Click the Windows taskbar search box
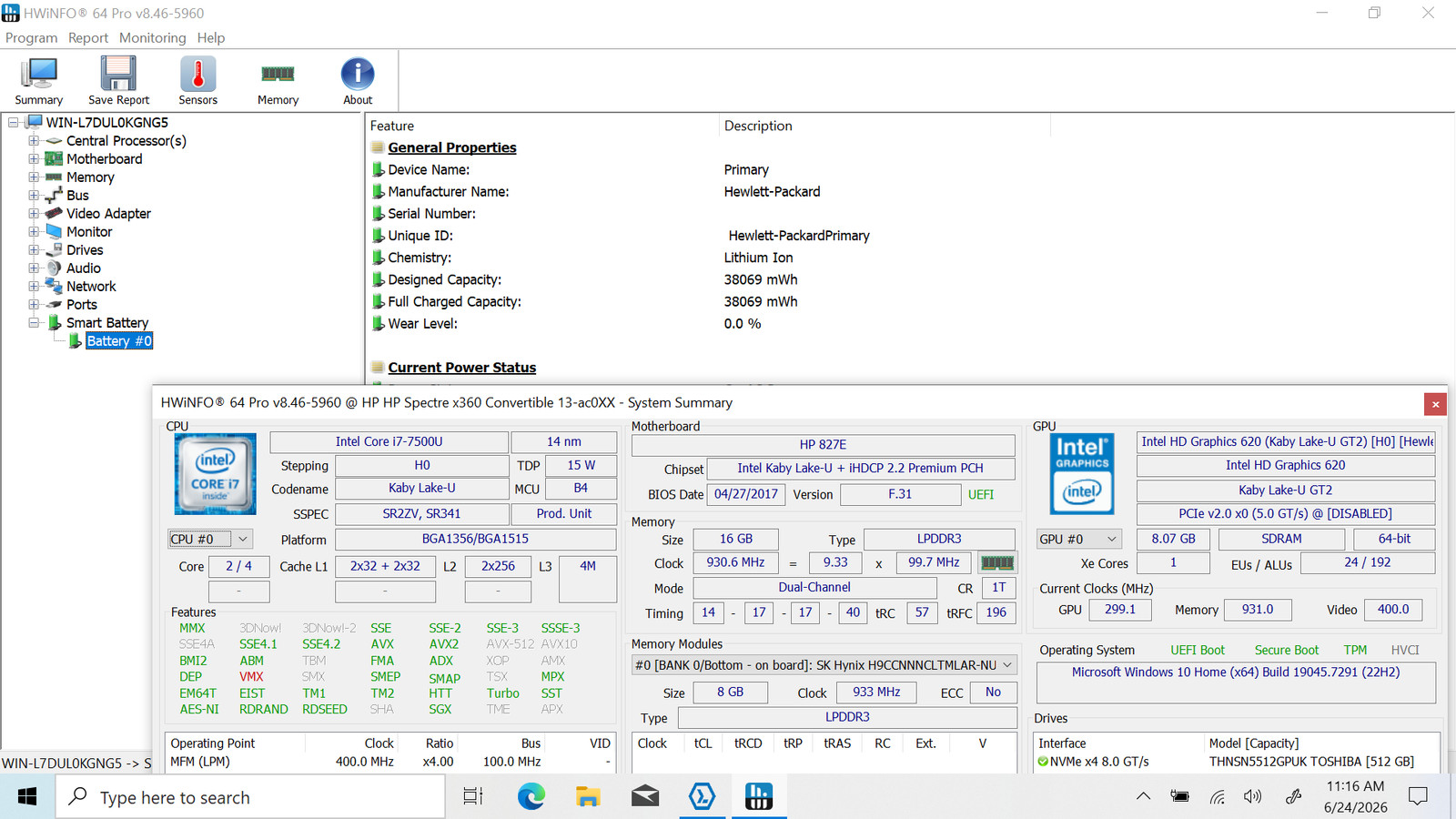 (251, 797)
